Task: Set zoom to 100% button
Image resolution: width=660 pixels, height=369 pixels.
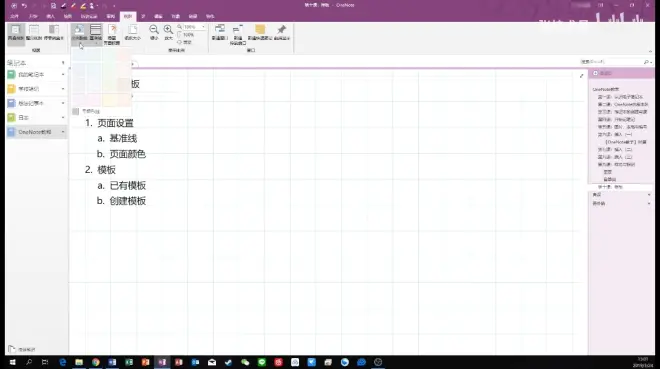Action: click(x=186, y=35)
